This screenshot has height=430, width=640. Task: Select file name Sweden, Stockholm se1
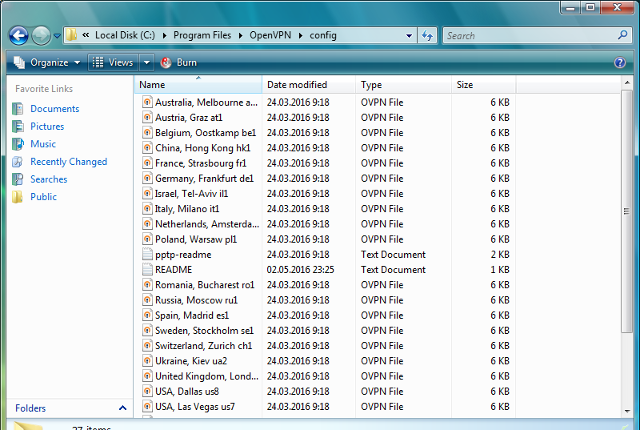pyautogui.click(x=204, y=330)
